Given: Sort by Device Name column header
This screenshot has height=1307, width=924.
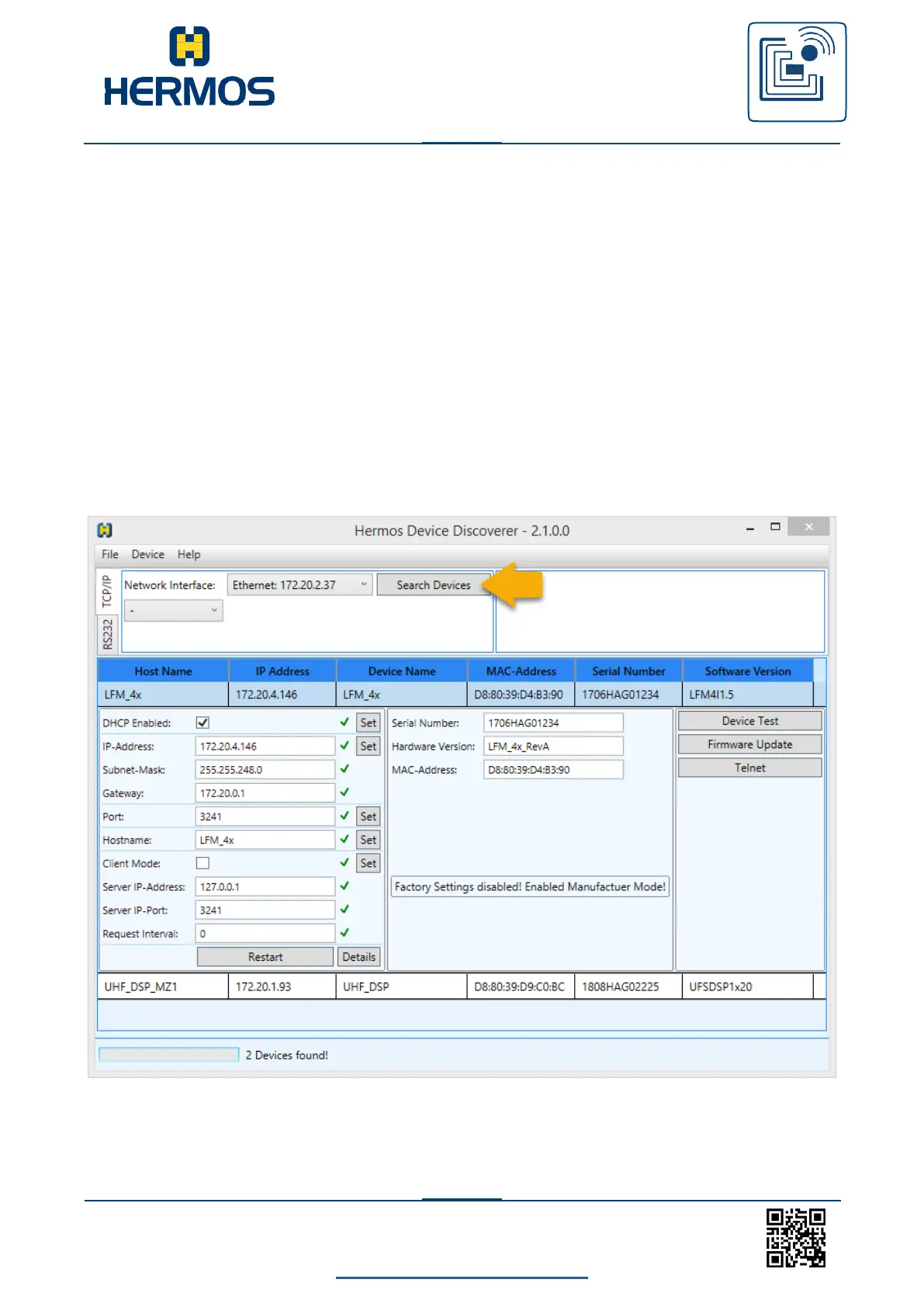Looking at the screenshot, I should point(402,671).
